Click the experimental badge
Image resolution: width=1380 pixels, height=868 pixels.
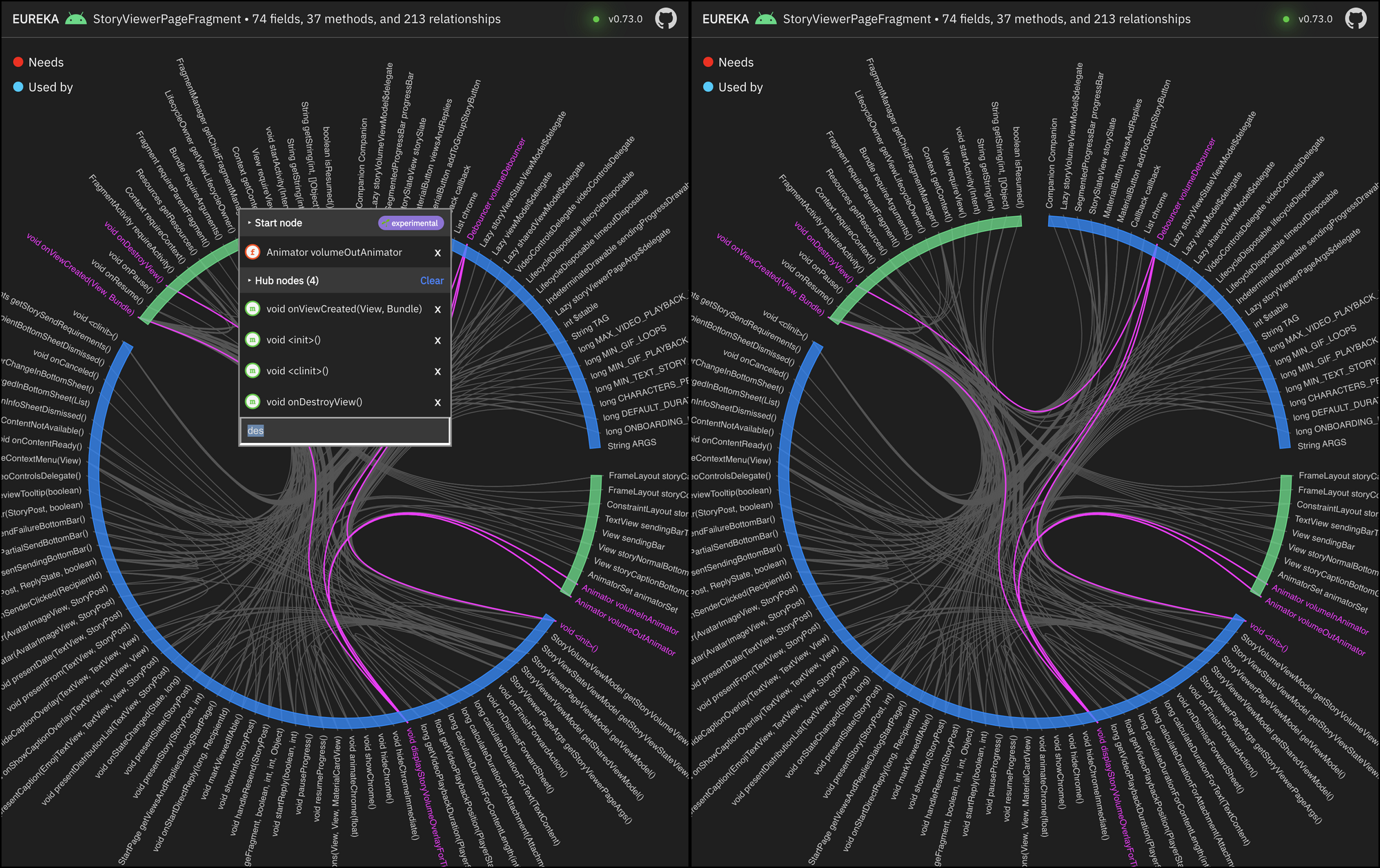(411, 223)
